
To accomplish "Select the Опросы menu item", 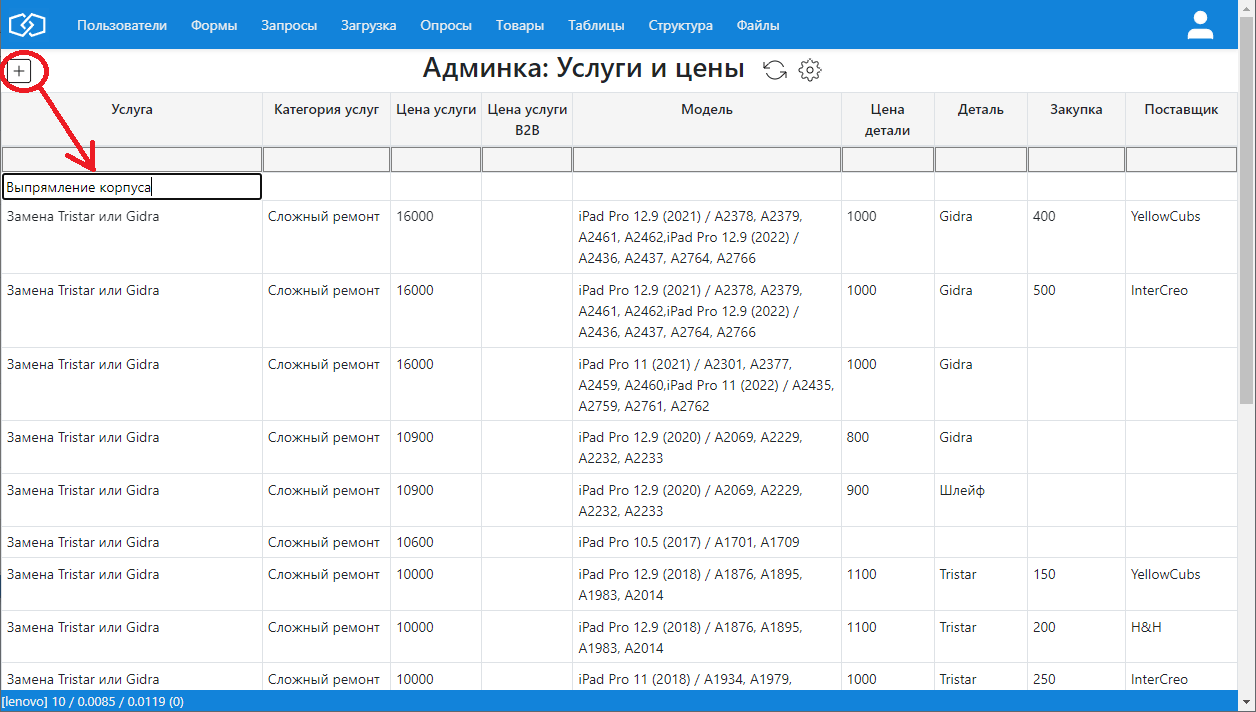I will (x=446, y=25).
